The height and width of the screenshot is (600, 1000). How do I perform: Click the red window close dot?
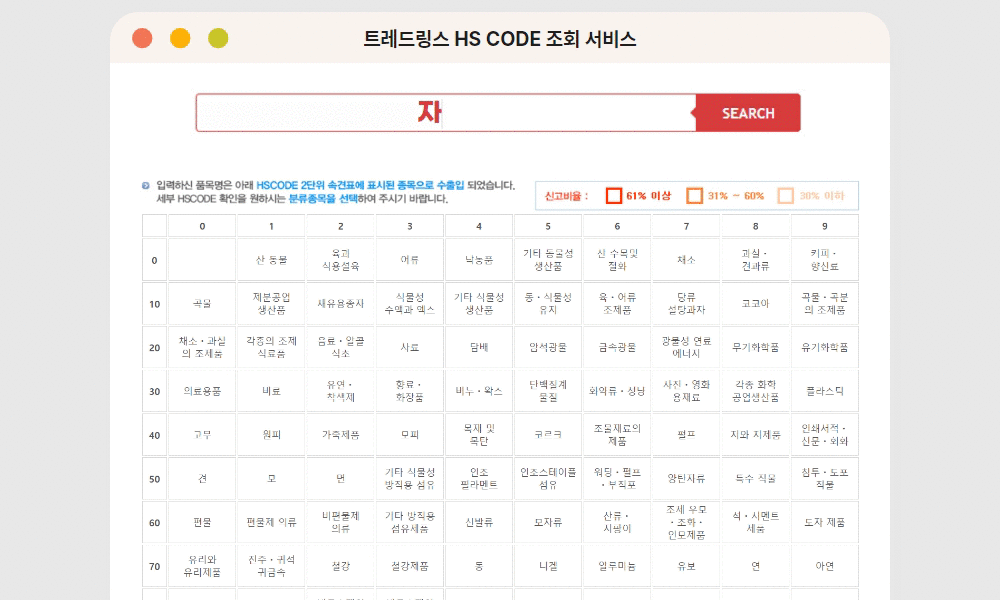(x=142, y=38)
